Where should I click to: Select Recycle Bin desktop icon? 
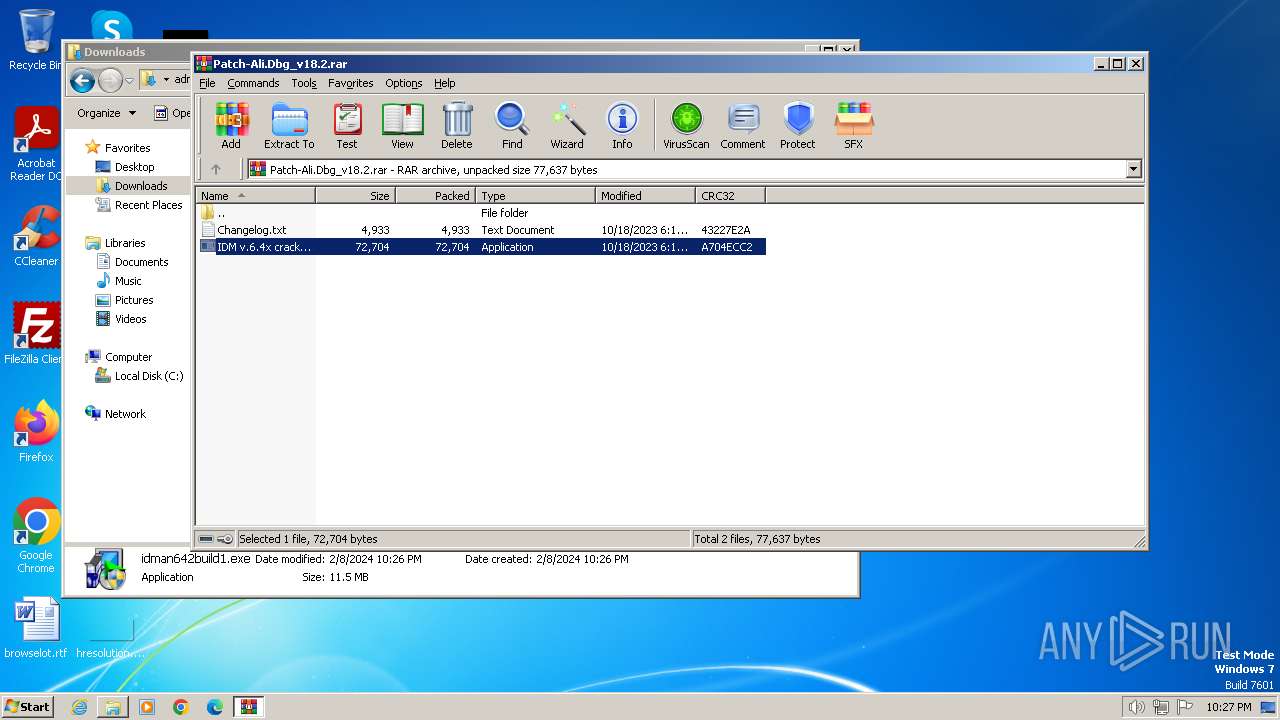click(36, 40)
